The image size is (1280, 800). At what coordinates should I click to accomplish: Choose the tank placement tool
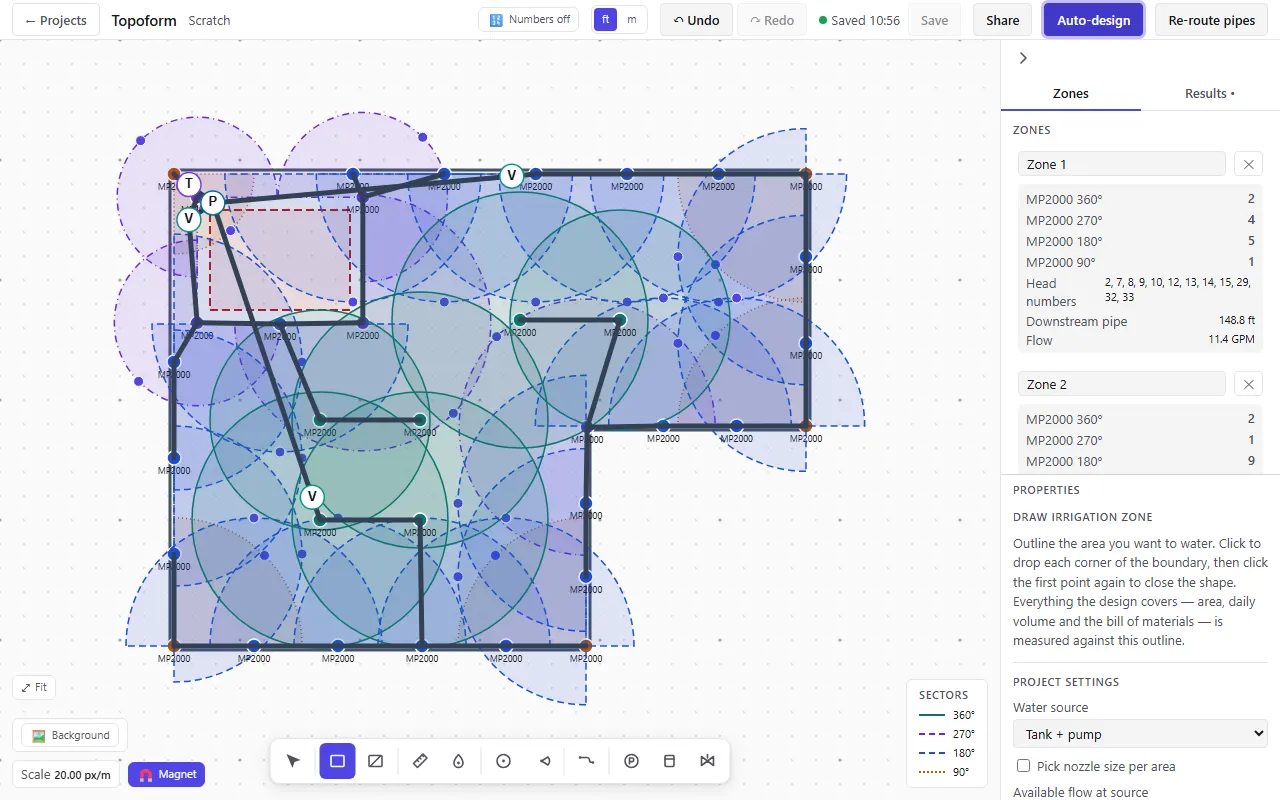(670, 761)
